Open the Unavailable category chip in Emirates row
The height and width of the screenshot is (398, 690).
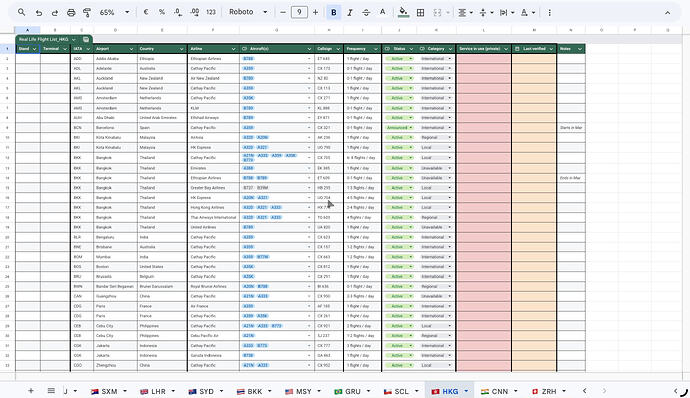[x=436, y=168]
